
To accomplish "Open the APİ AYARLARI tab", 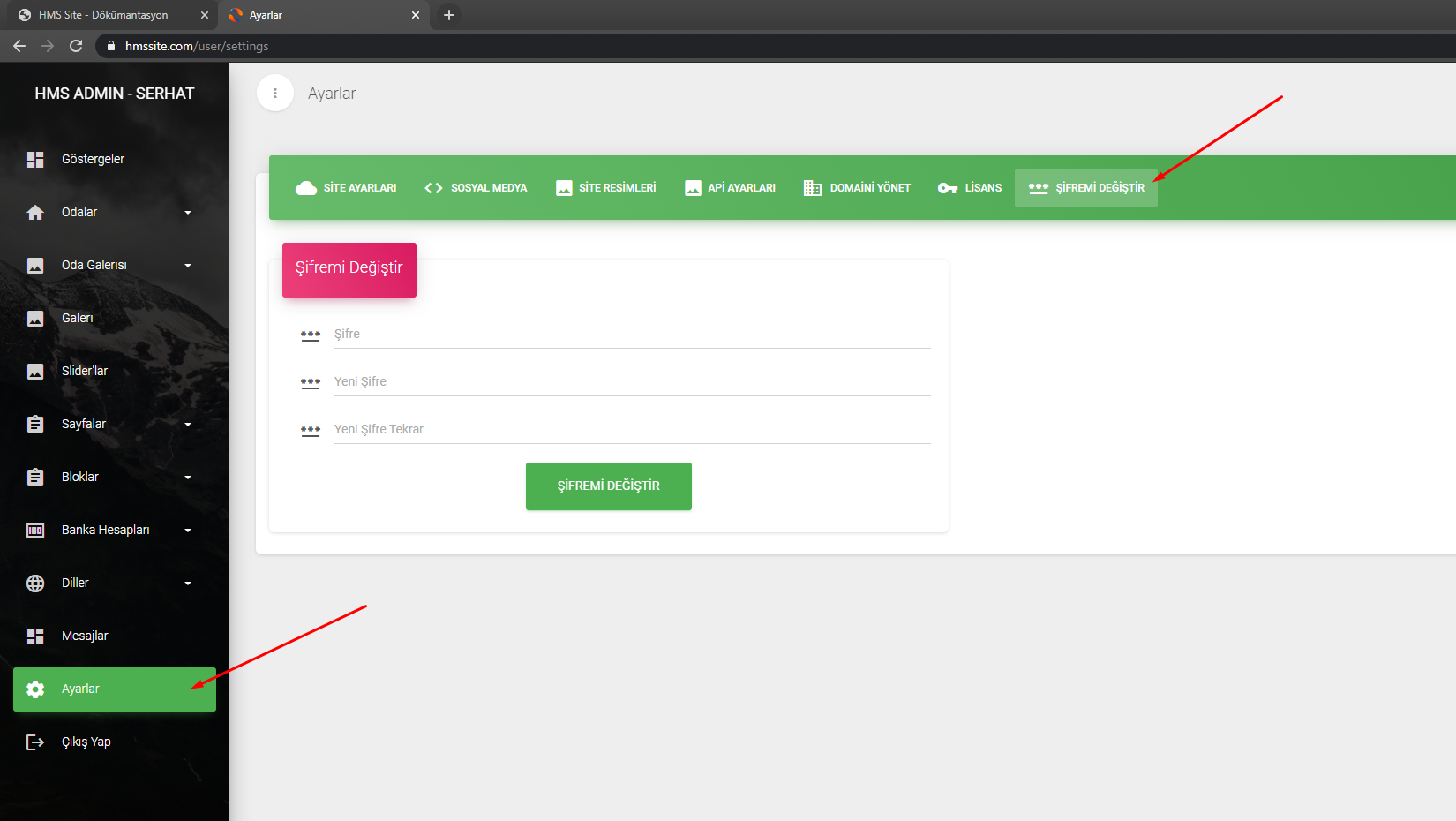I will [730, 188].
